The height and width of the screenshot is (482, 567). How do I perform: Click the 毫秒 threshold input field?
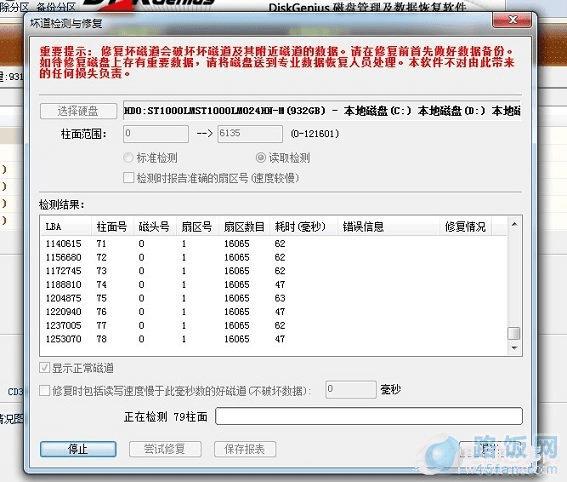point(351,389)
